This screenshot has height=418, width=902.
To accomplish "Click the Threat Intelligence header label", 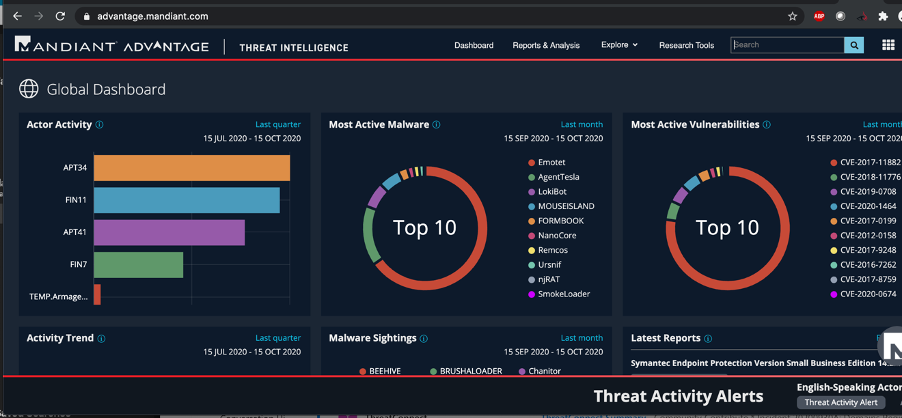I will tap(293, 47).
